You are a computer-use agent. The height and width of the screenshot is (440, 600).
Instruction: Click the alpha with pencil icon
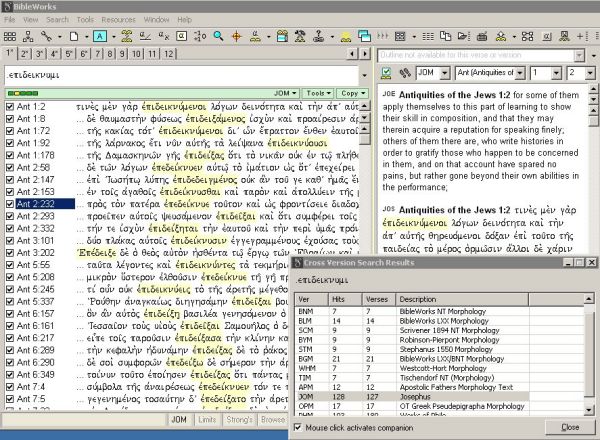pyautogui.click(x=145, y=36)
